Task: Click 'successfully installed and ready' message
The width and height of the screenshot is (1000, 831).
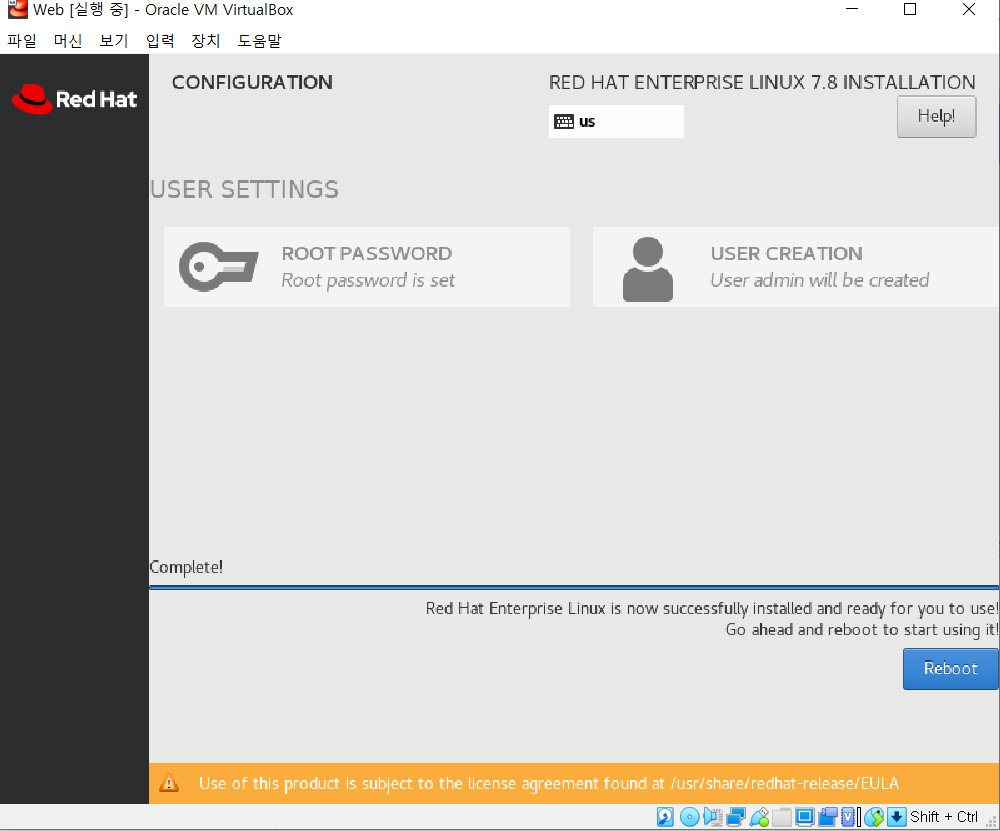Action: pos(712,608)
